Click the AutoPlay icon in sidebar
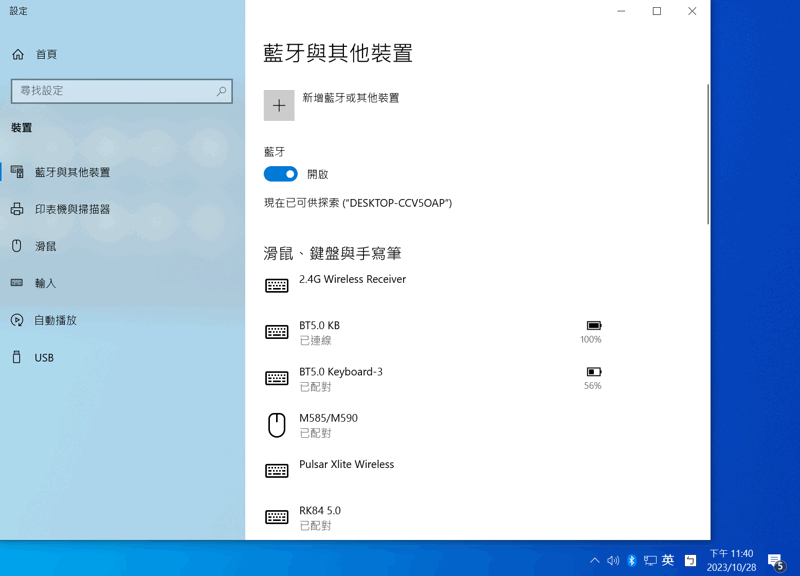This screenshot has height=576, width=800. (x=17, y=320)
